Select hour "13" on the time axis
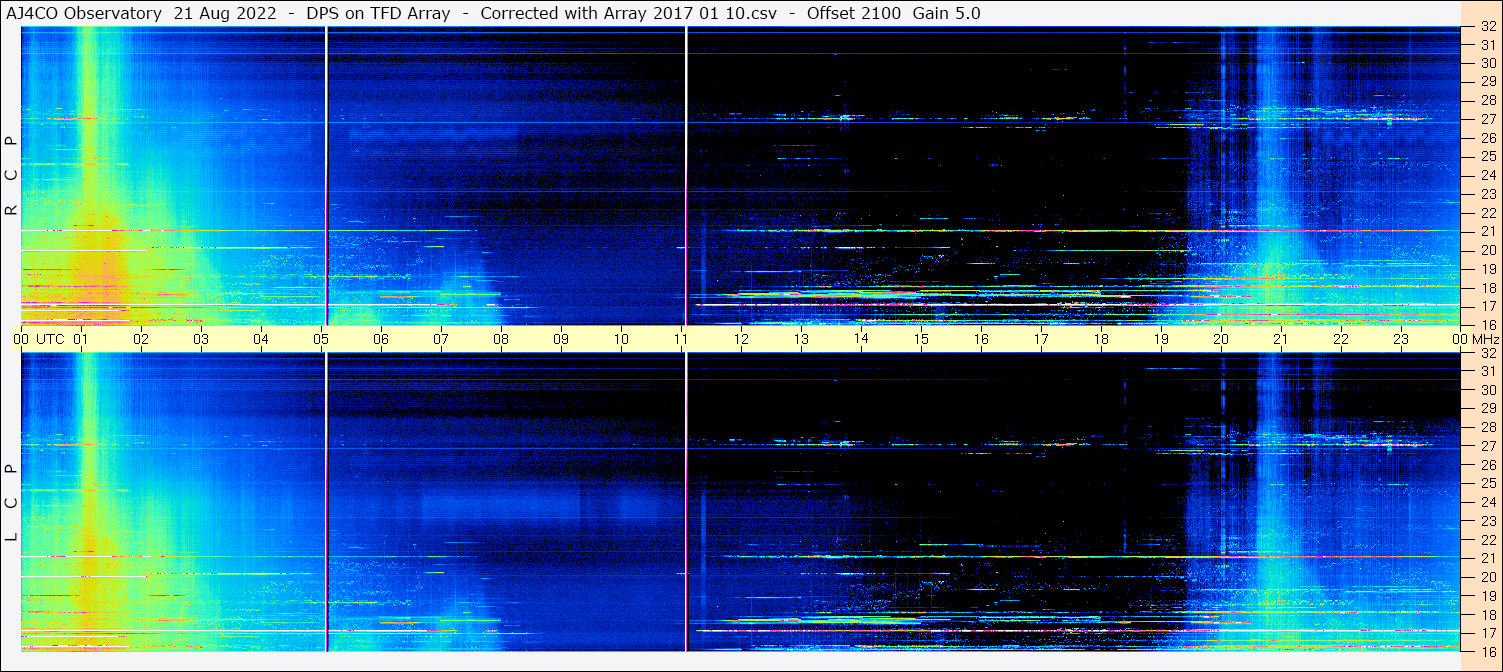 tap(801, 339)
